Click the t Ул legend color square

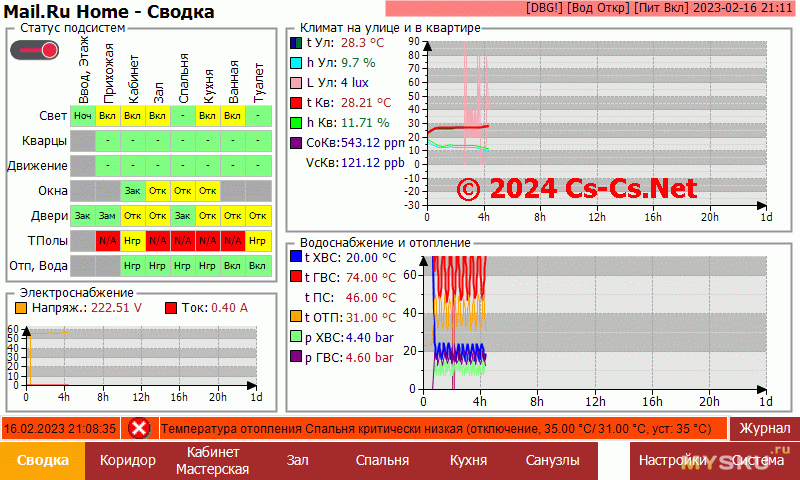[x=296, y=43]
